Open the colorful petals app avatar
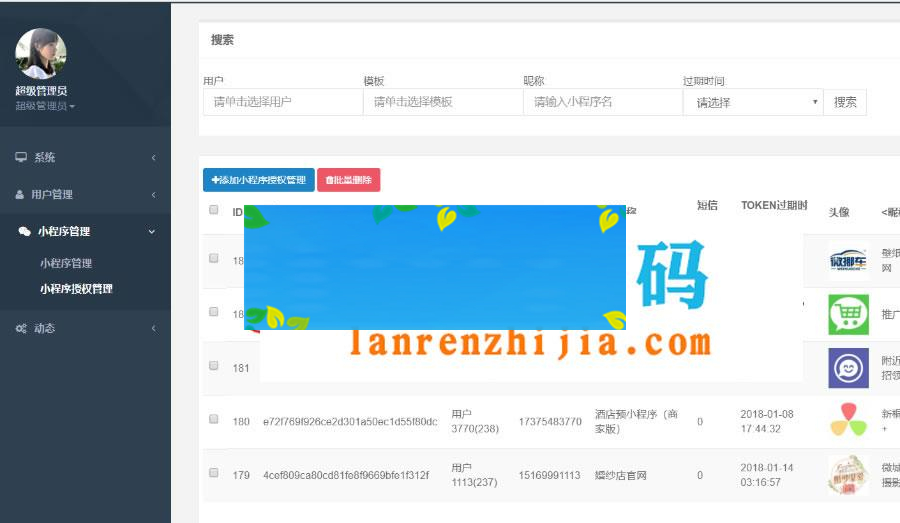Viewport: 900px width, 523px height. coord(848,420)
